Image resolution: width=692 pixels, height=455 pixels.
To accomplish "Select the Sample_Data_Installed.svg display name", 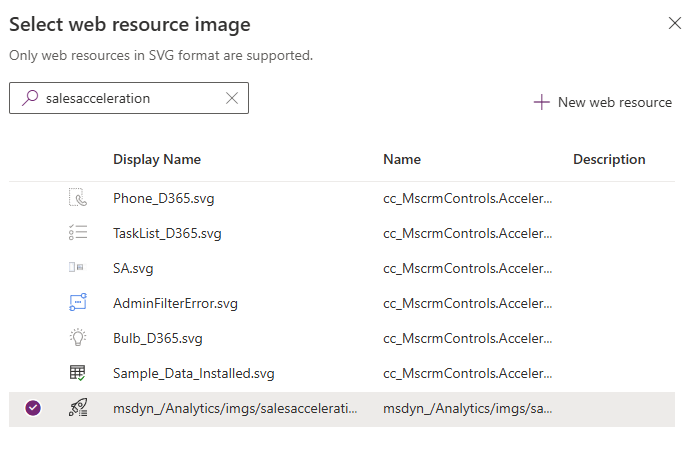I will (194, 373).
